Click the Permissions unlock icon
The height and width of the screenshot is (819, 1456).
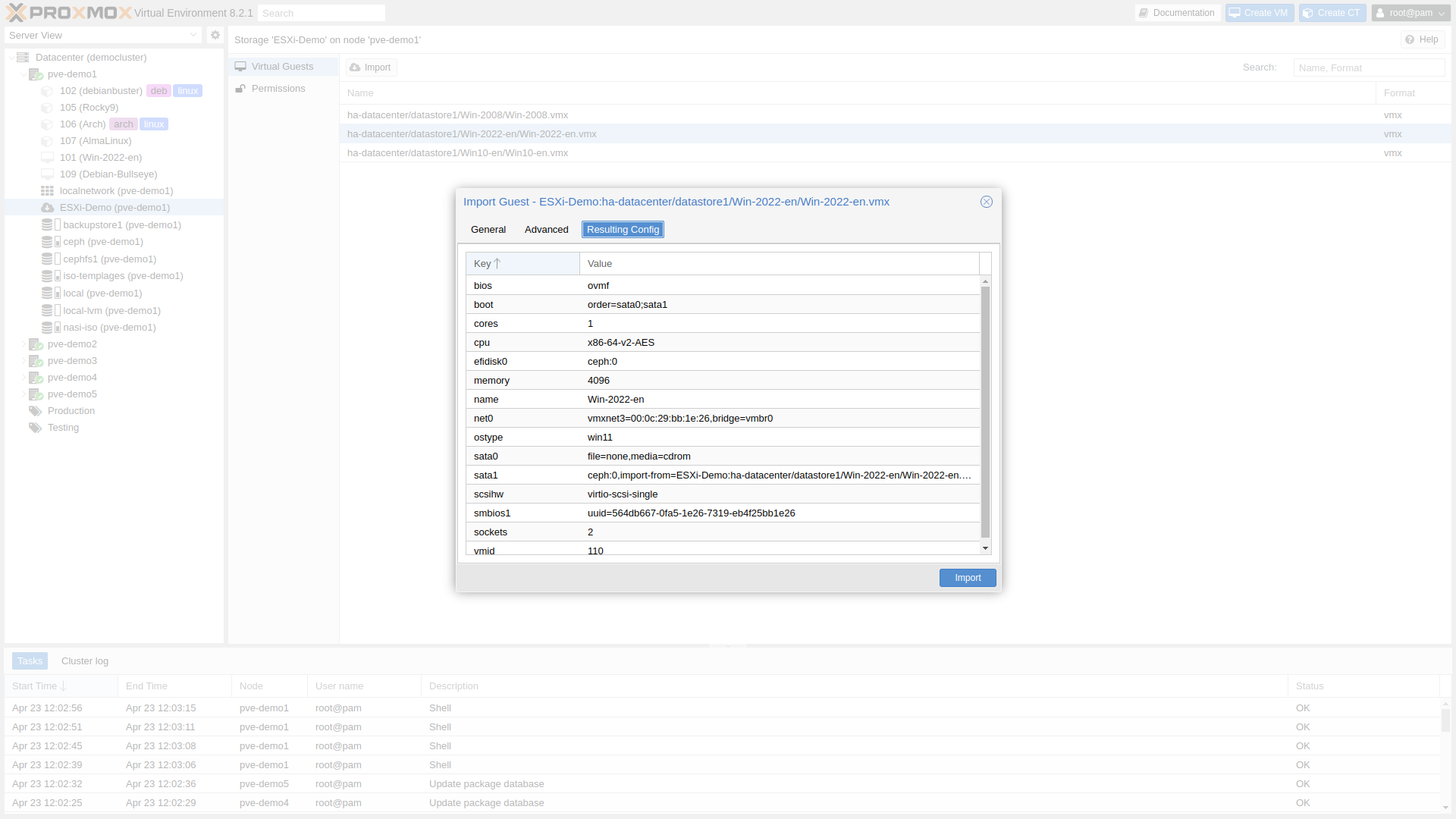240,89
